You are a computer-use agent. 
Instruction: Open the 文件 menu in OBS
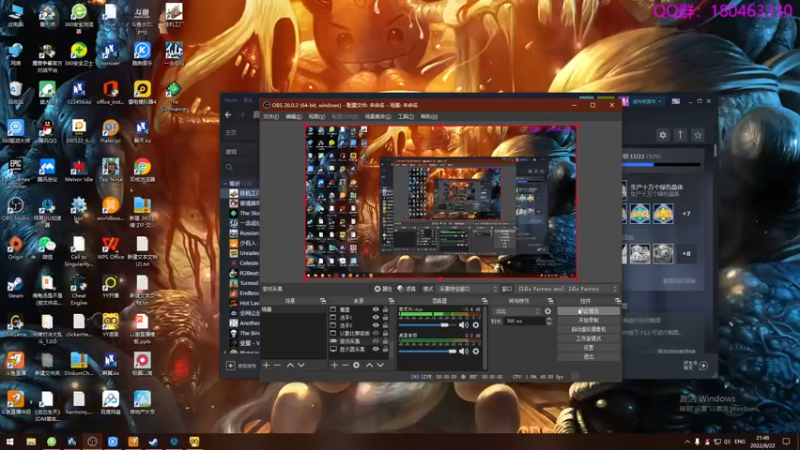pos(271,117)
